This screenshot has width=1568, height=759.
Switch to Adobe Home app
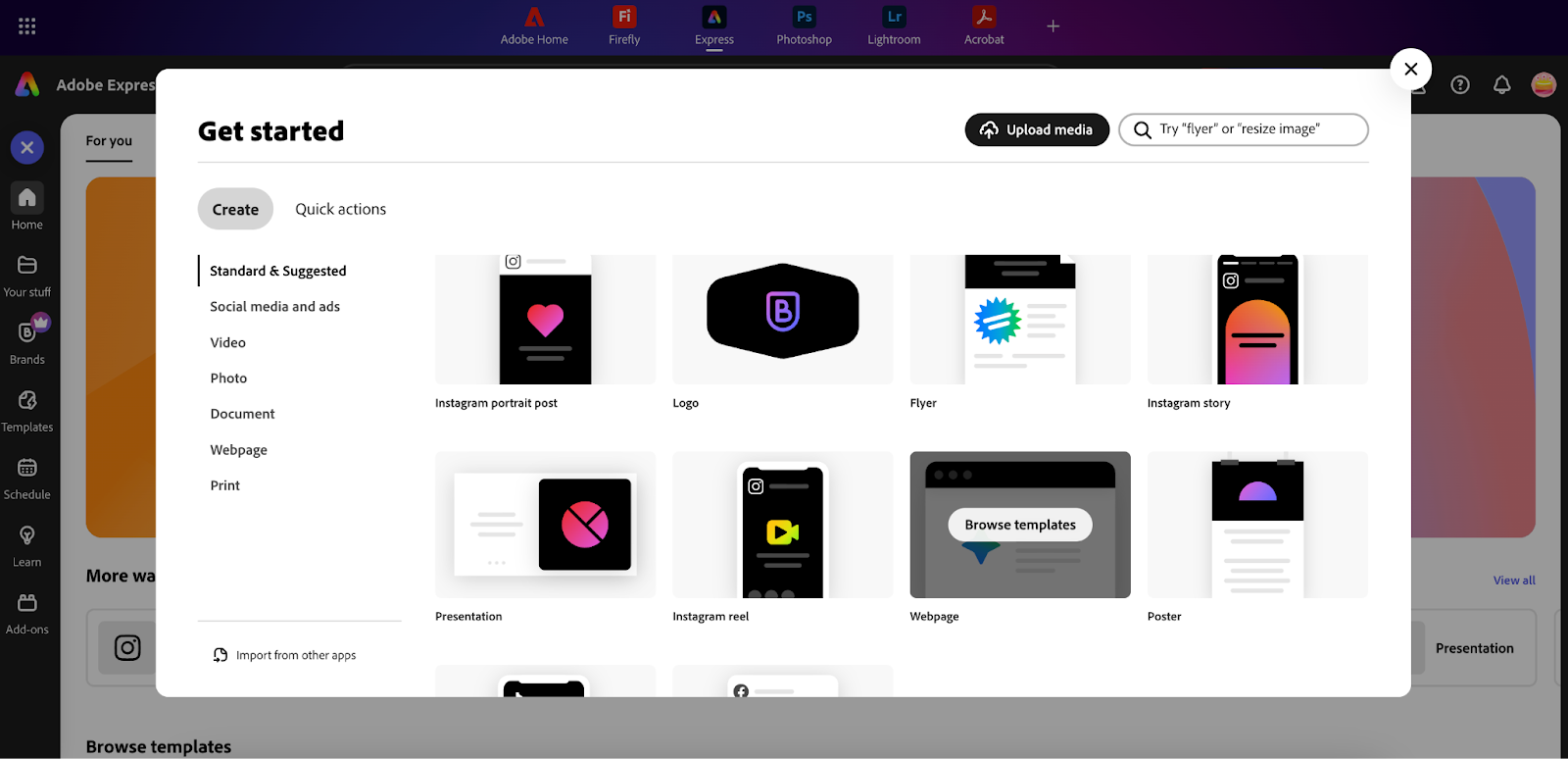pos(534,26)
